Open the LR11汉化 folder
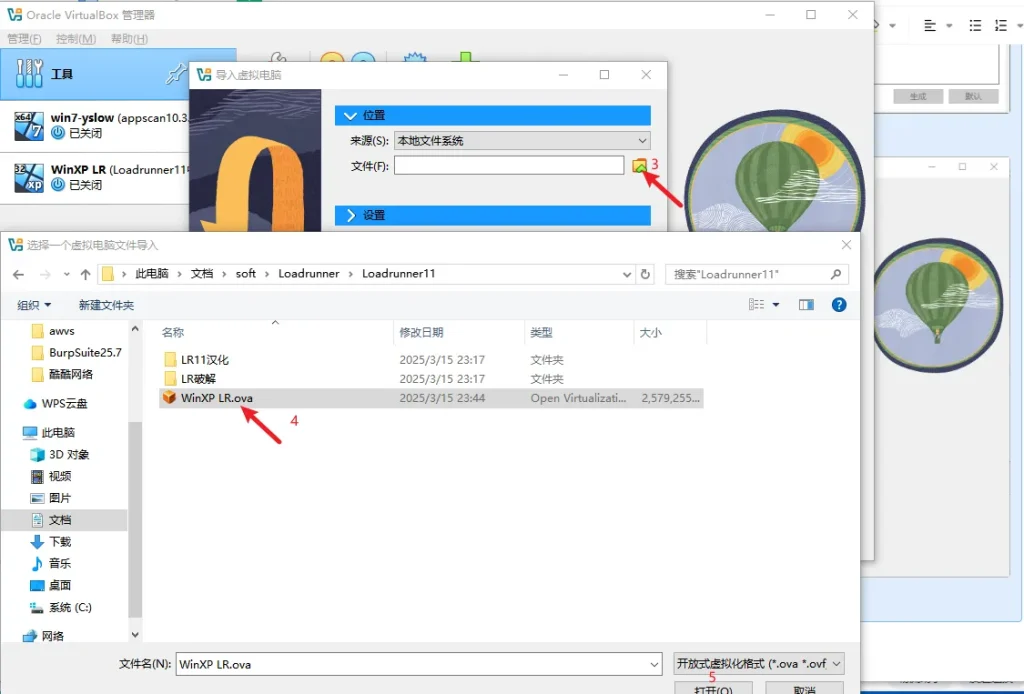The width and height of the screenshot is (1024, 694). [204, 360]
